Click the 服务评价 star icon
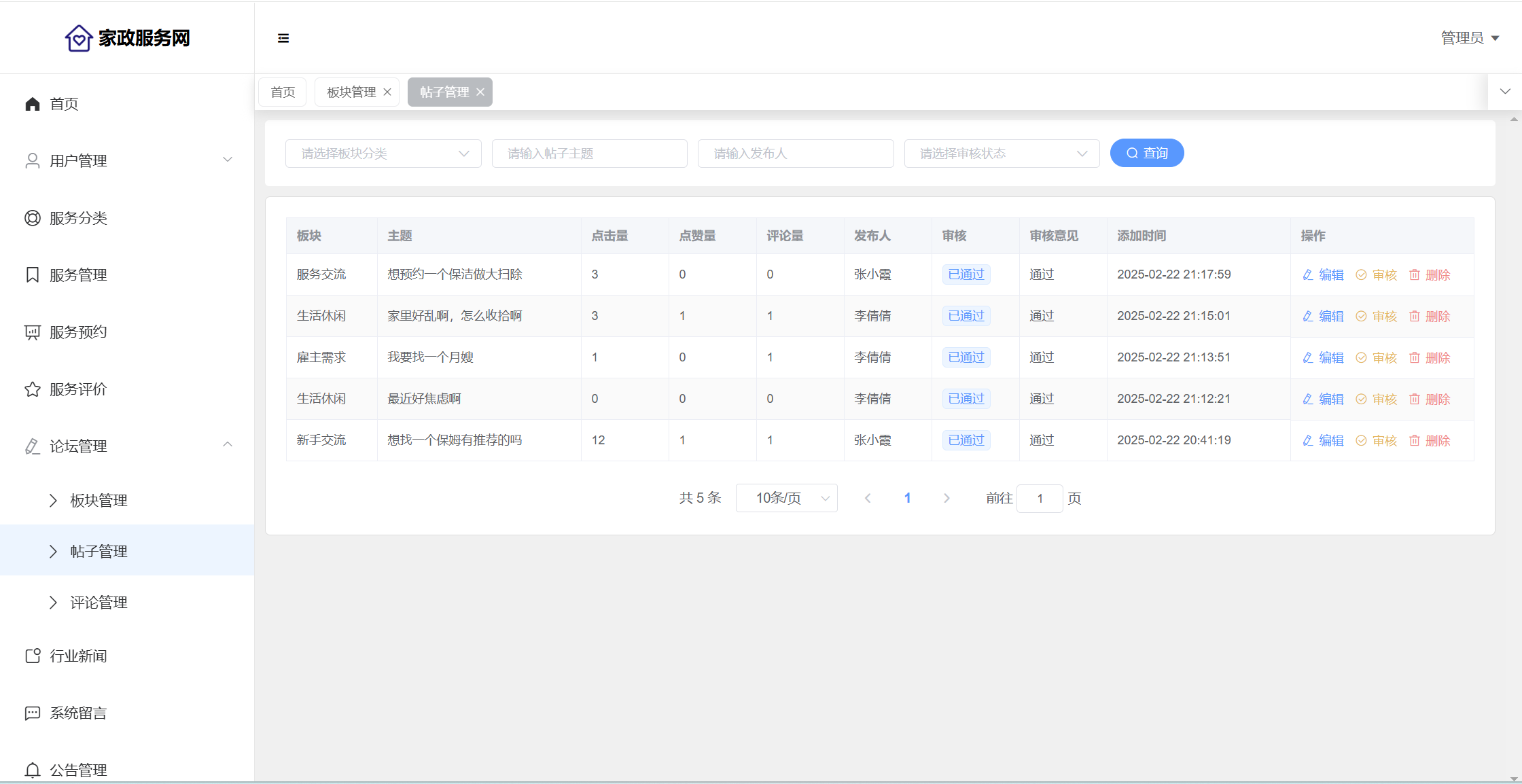The height and width of the screenshot is (784, 1522). pyautogui.click(x=33, y=389)
